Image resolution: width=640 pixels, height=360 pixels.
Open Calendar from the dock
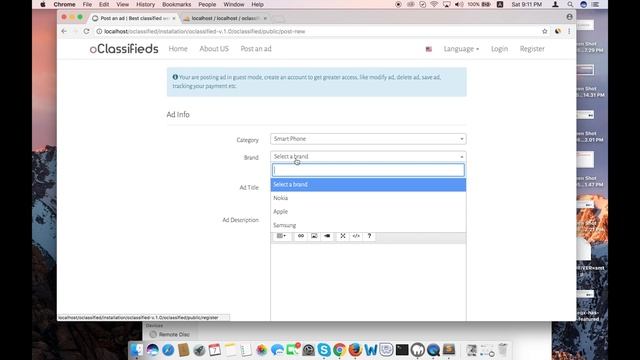pyautogui.click(x=215, y=350)
